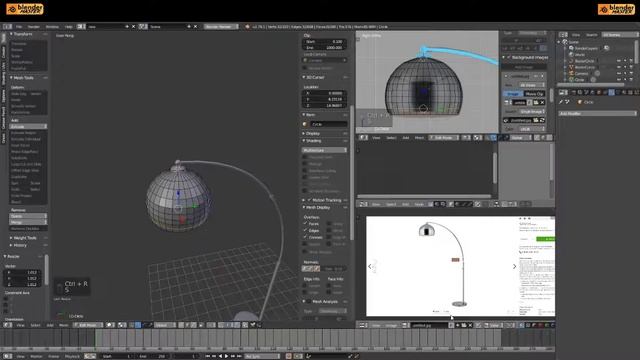Uncheck the Faces overlay checkbox
Screen dimensions: 640x360
click(305, 224)
